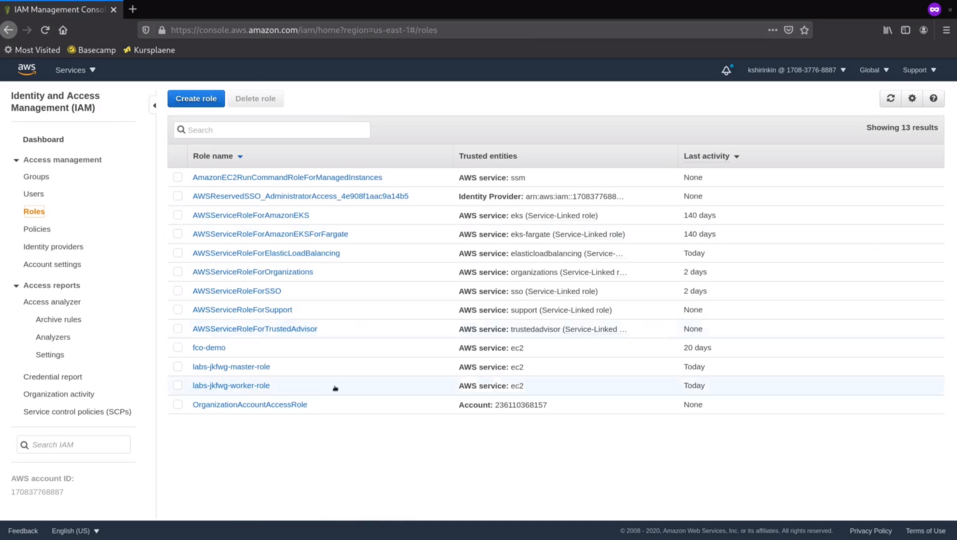Collapse the Access reports section
This screenshot has width=957, height=540.
pos(16,286)
